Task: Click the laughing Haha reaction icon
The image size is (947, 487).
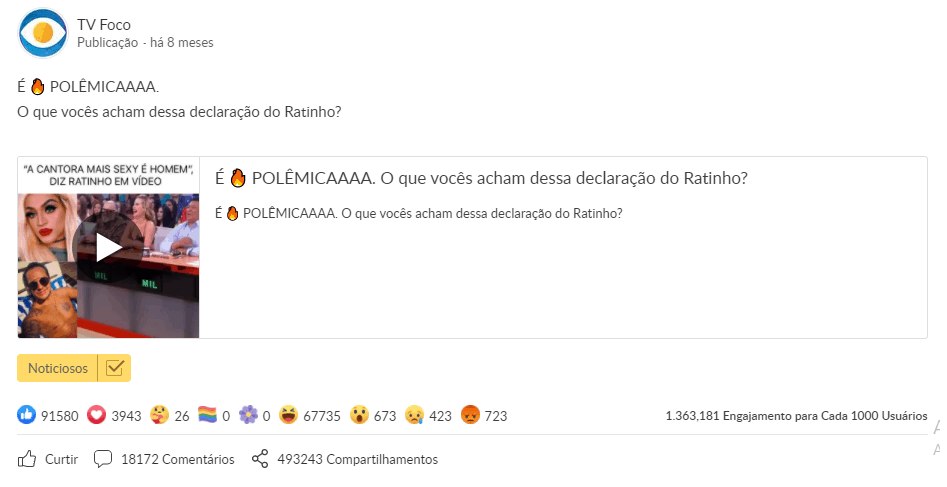Action: click(x=289, y=416)
